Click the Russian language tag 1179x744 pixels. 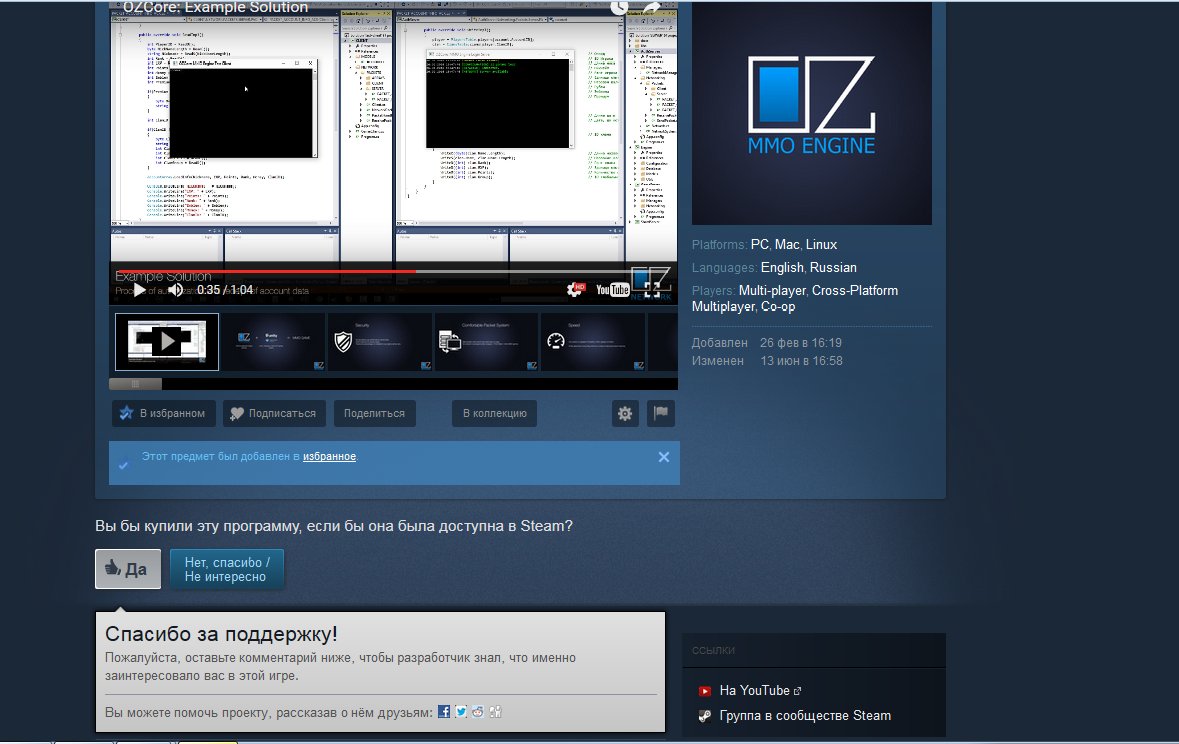coord(833,268)
